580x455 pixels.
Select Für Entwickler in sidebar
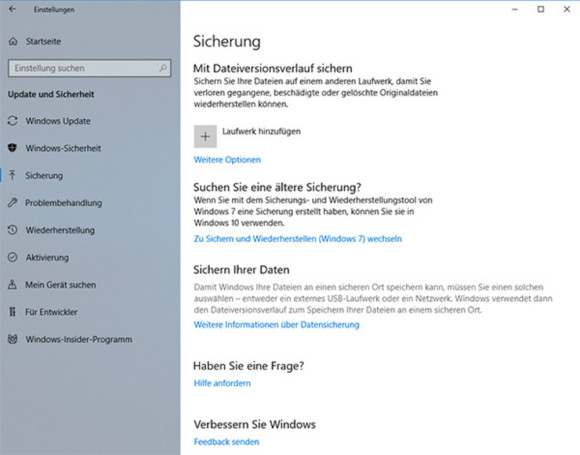51,312
